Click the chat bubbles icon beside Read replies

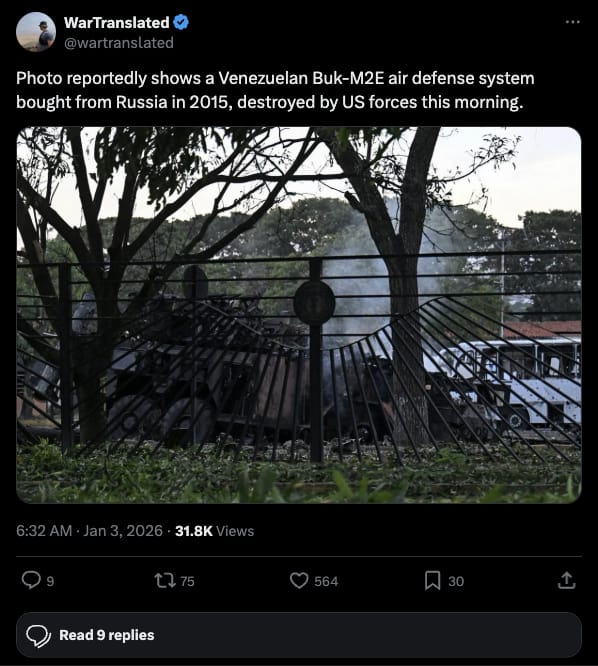pos(38,636)
